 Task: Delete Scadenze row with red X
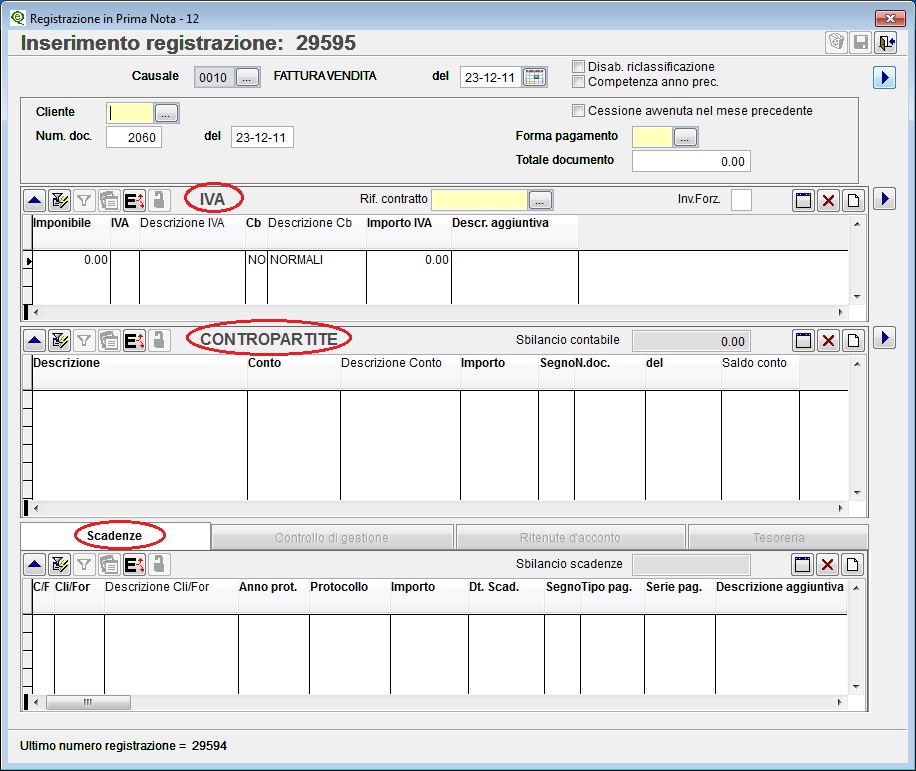[827, 564]
